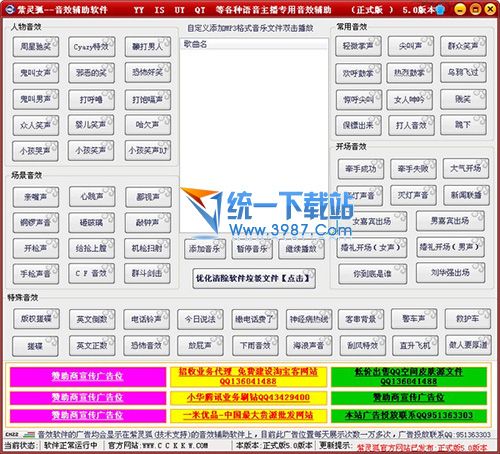Play the 铜锣声音 gong sound
The height and width of the screenshot is (454, 500).
click(36, 223)
